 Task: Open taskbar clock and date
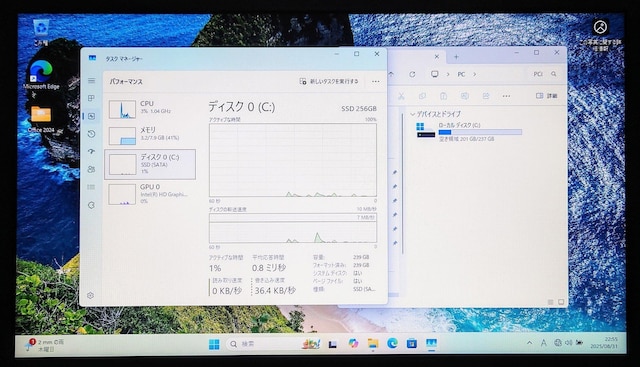(604, 343)
